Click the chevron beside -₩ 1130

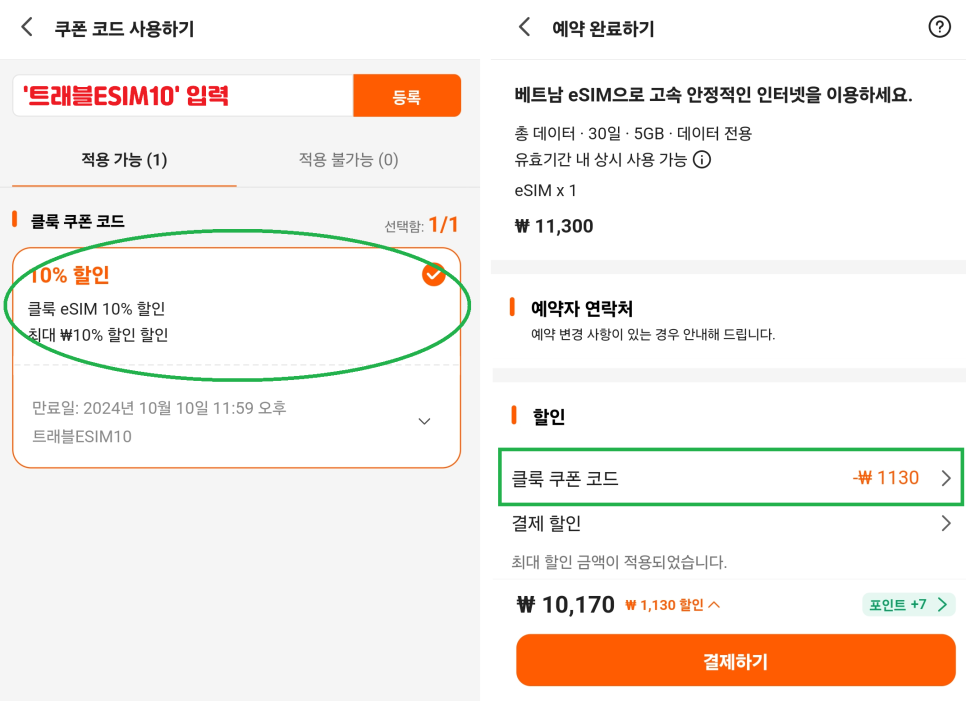946,478
